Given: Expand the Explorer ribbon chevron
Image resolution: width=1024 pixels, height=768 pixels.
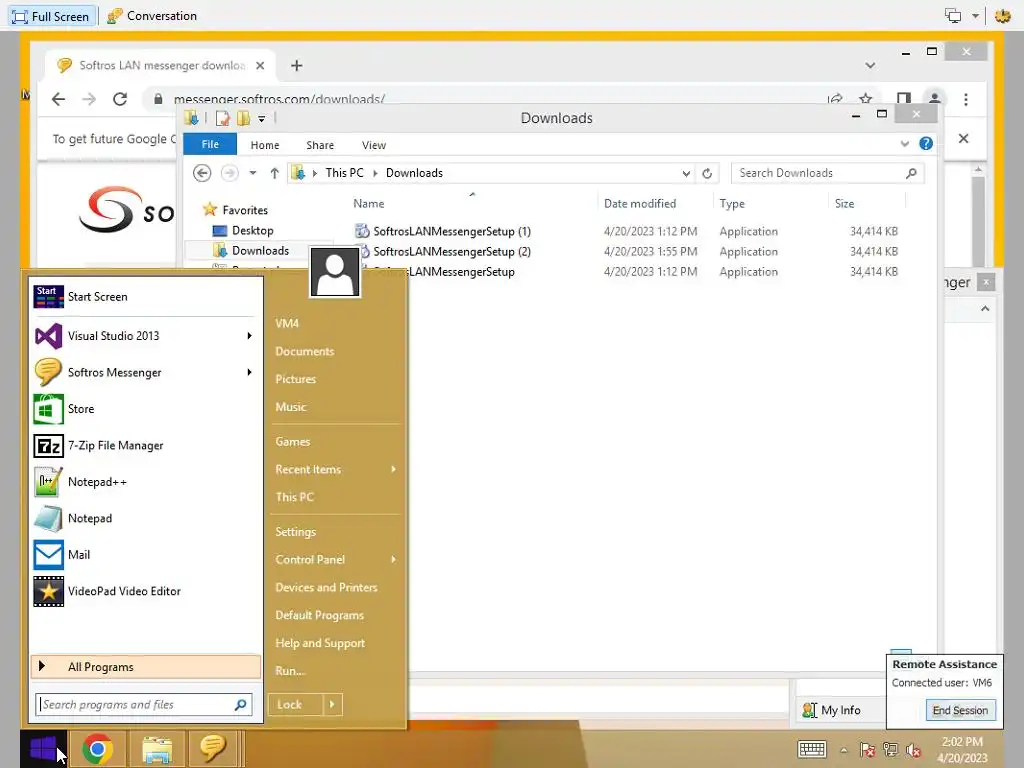Looking at the screenshot, I should tap(904, 144).
